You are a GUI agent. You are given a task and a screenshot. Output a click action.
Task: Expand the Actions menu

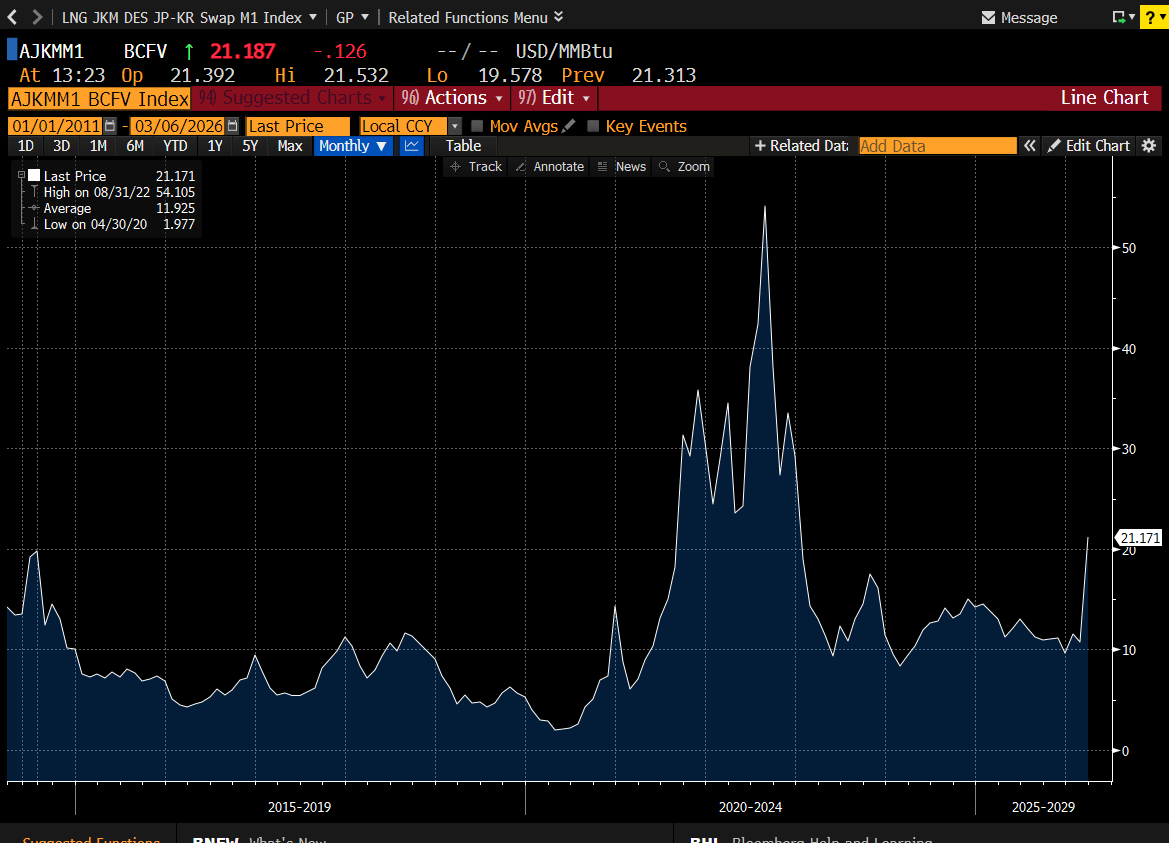pyautogui.click(x=452, y=98)
